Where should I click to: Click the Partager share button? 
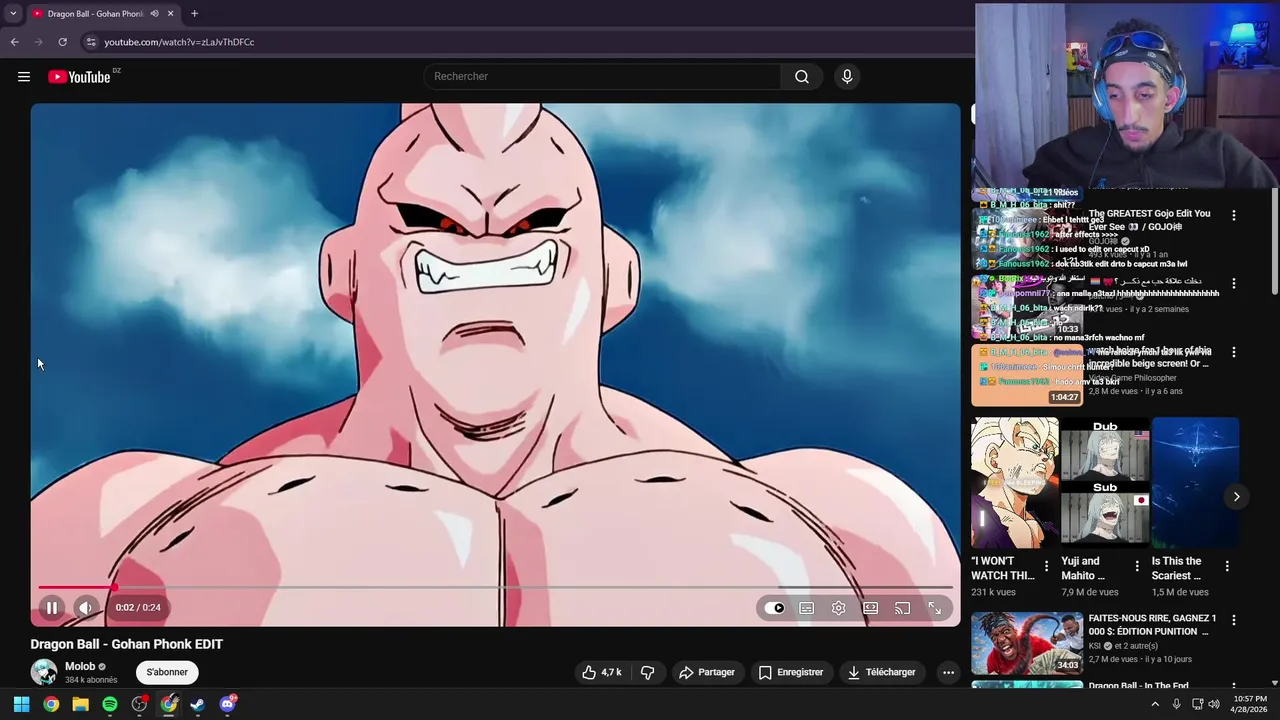coord(707,672)
